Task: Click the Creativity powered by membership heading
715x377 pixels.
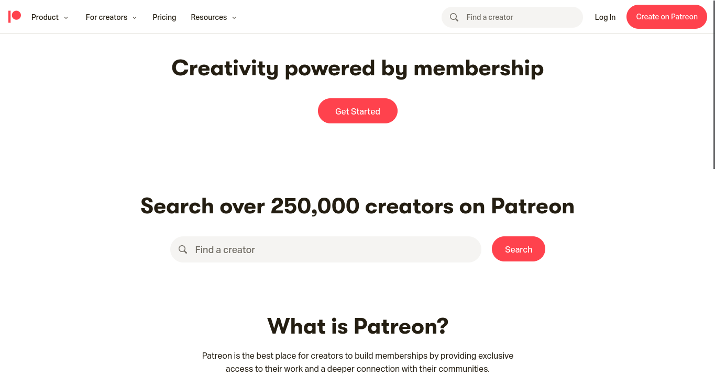Action: 358,68
